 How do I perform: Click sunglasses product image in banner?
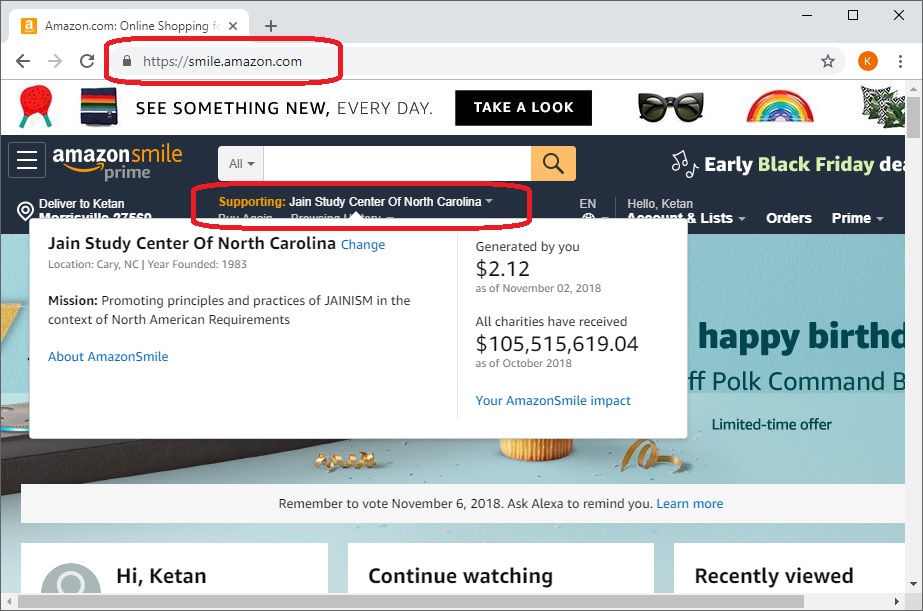(670, 107)
